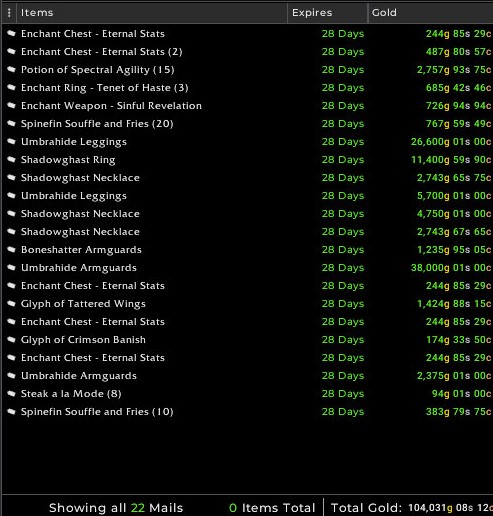Click mail icon beside Potion of Spectral Agility (15)

11,69
